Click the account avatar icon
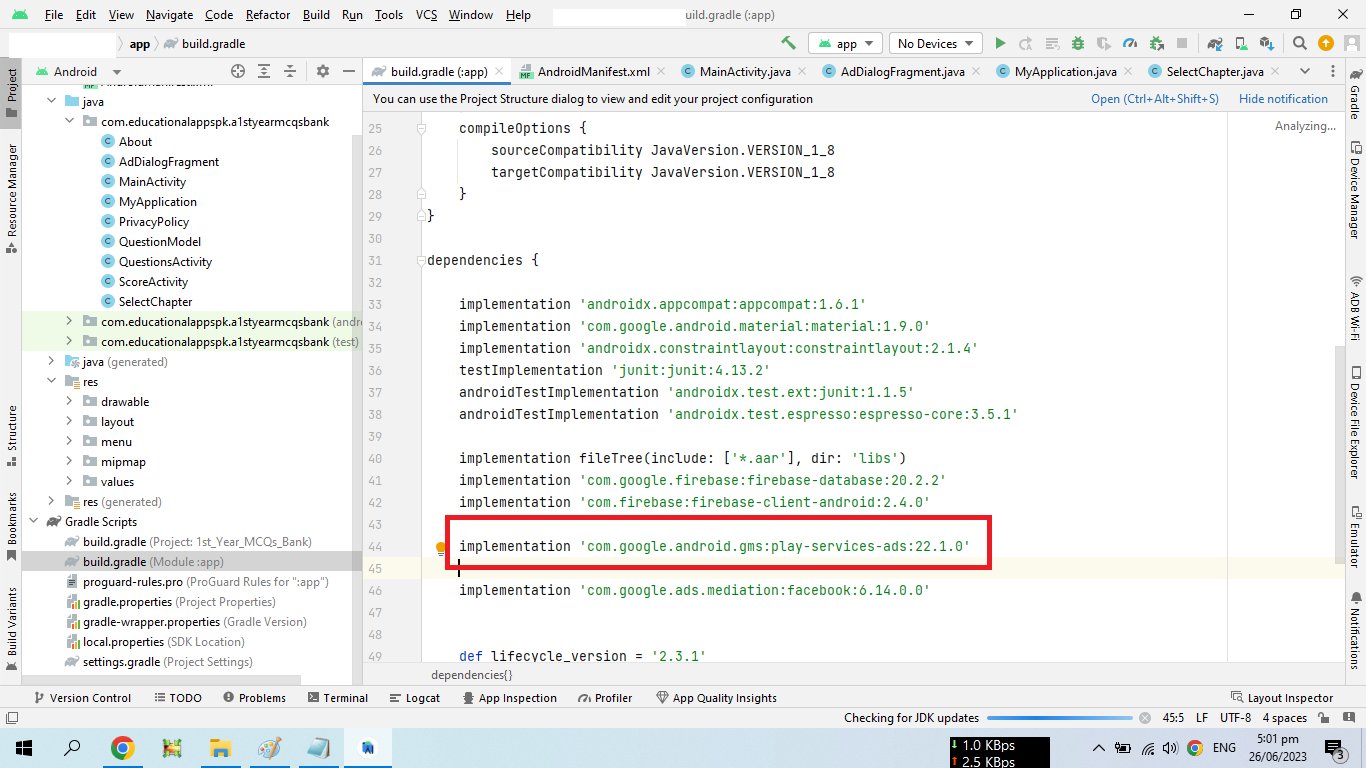This screenshot has width=1366, height=768. tap(1350, 43)
